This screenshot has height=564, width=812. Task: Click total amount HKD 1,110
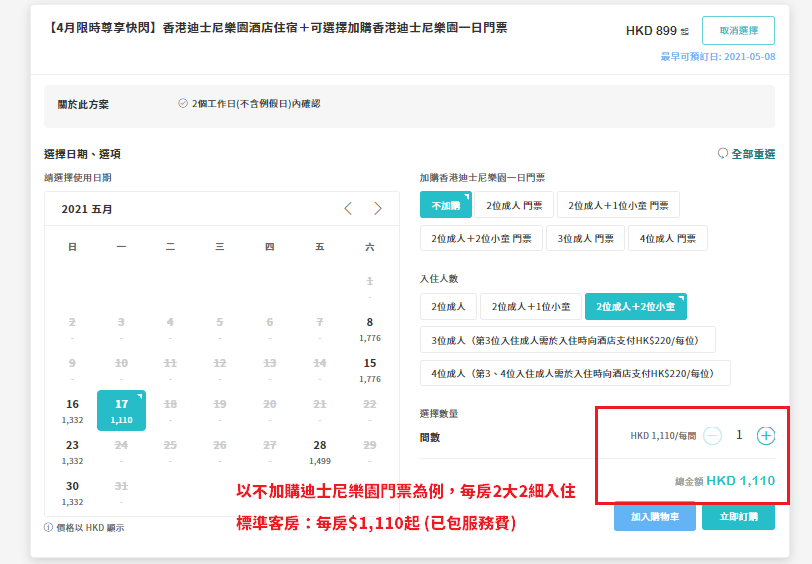tap(741, 481)
